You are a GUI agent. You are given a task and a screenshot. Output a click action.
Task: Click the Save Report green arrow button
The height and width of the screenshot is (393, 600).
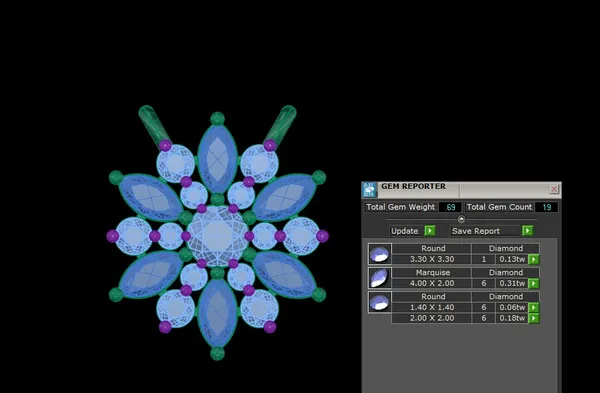[527, 231]
